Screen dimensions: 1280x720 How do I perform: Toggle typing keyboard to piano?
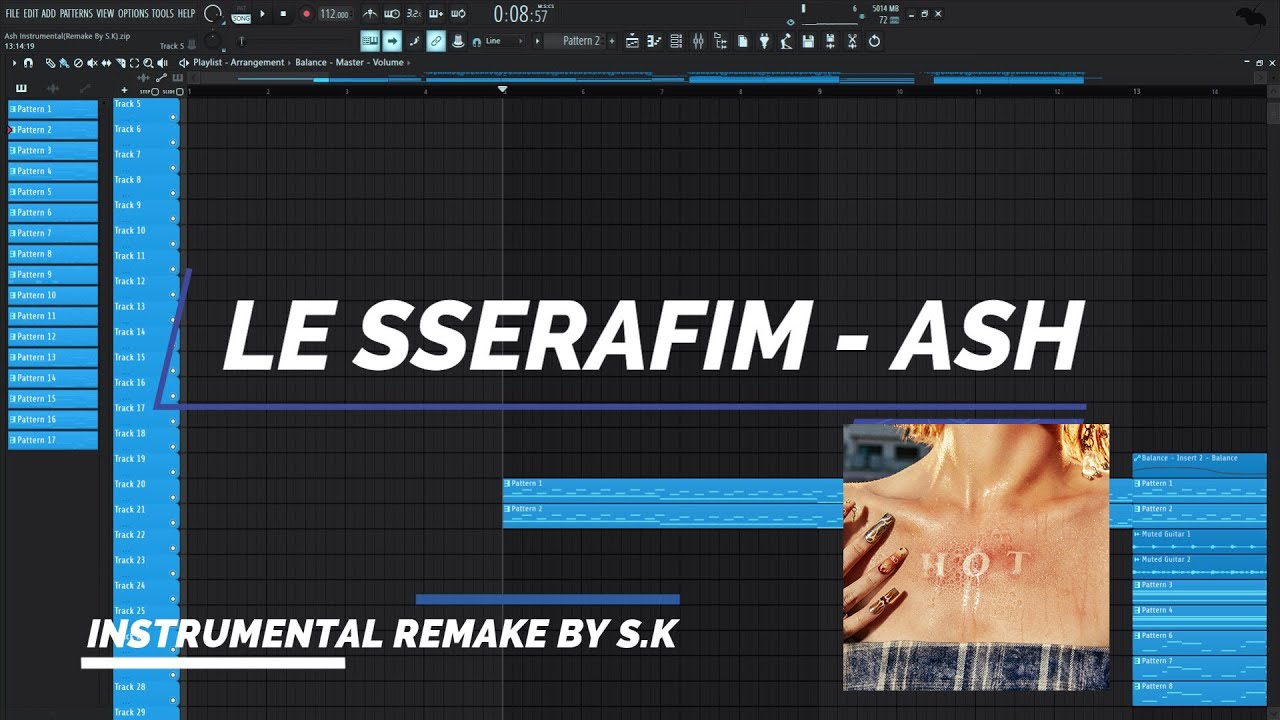tap(370, 41)
